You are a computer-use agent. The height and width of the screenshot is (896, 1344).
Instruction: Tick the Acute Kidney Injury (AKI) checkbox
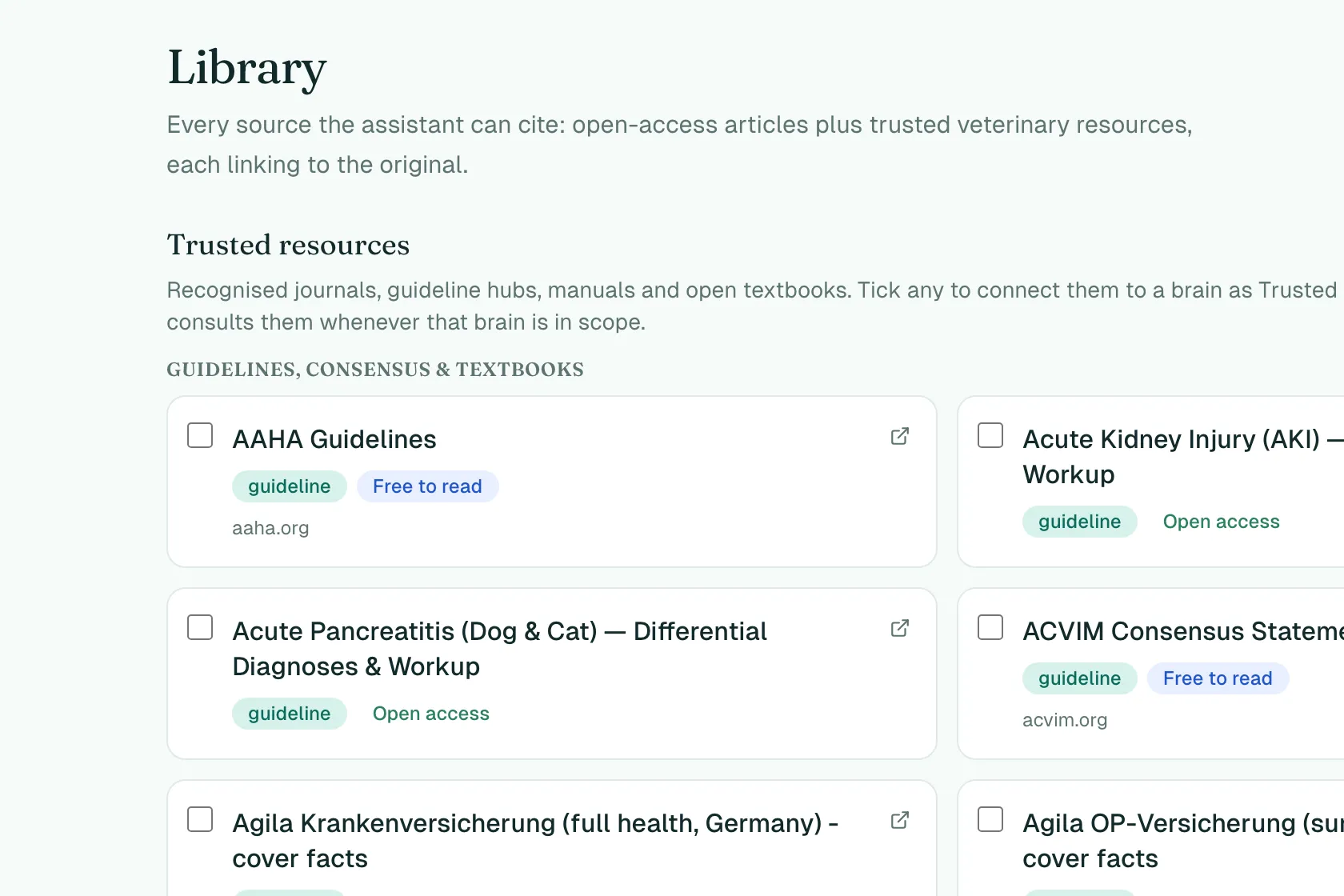(990, 435)
